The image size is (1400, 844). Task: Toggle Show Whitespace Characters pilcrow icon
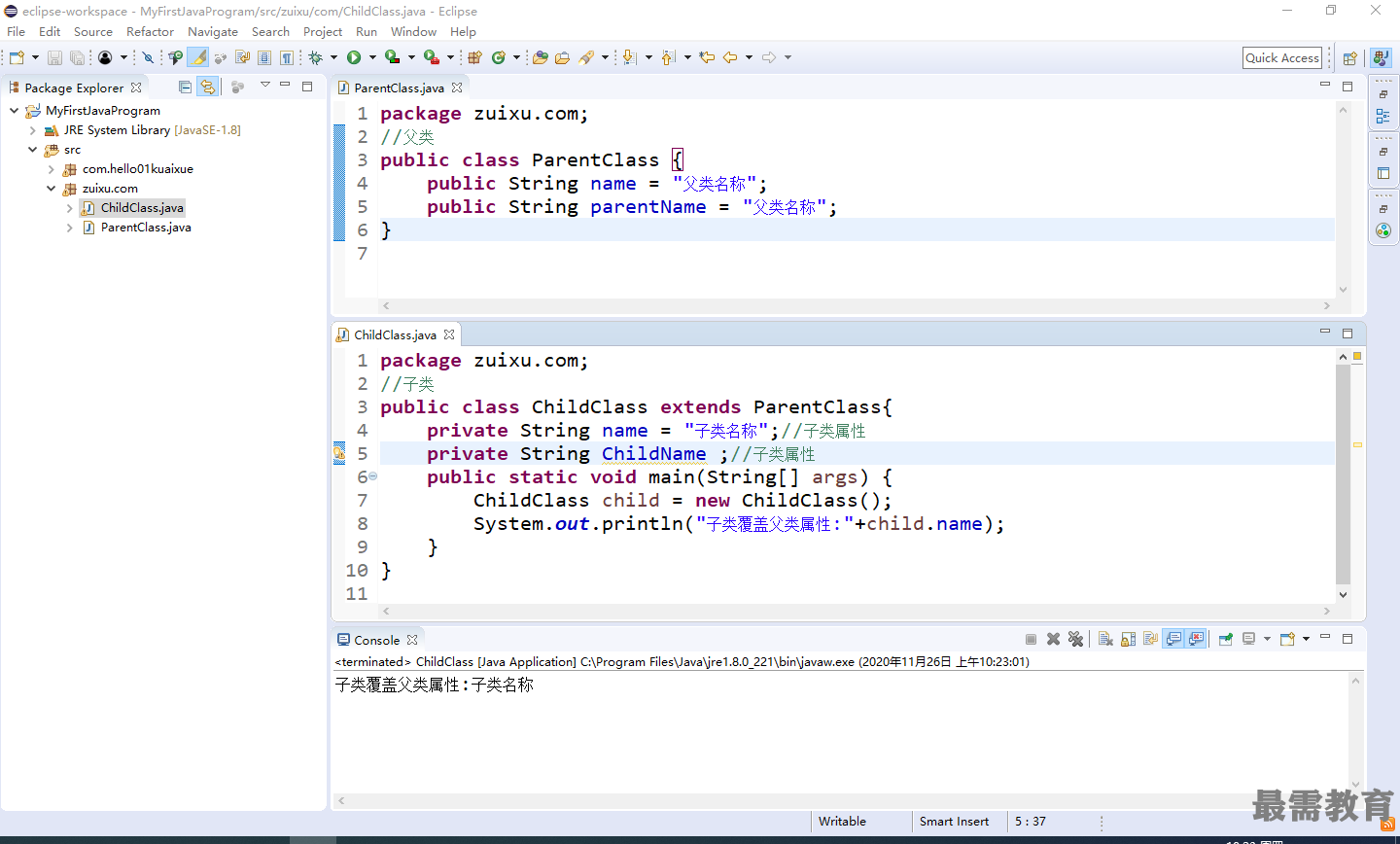(287, 57)
